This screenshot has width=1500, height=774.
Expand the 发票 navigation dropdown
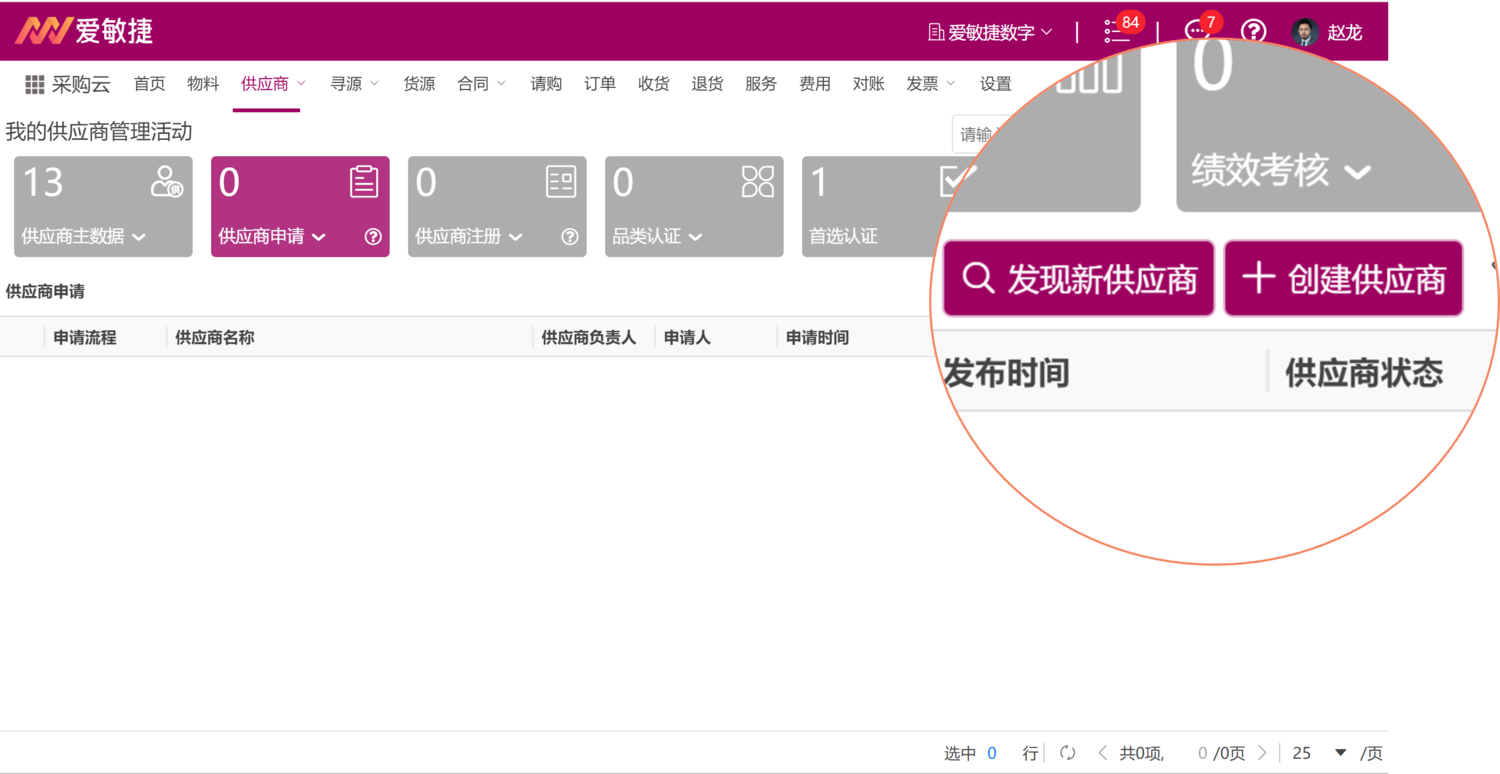coord(950,84)
